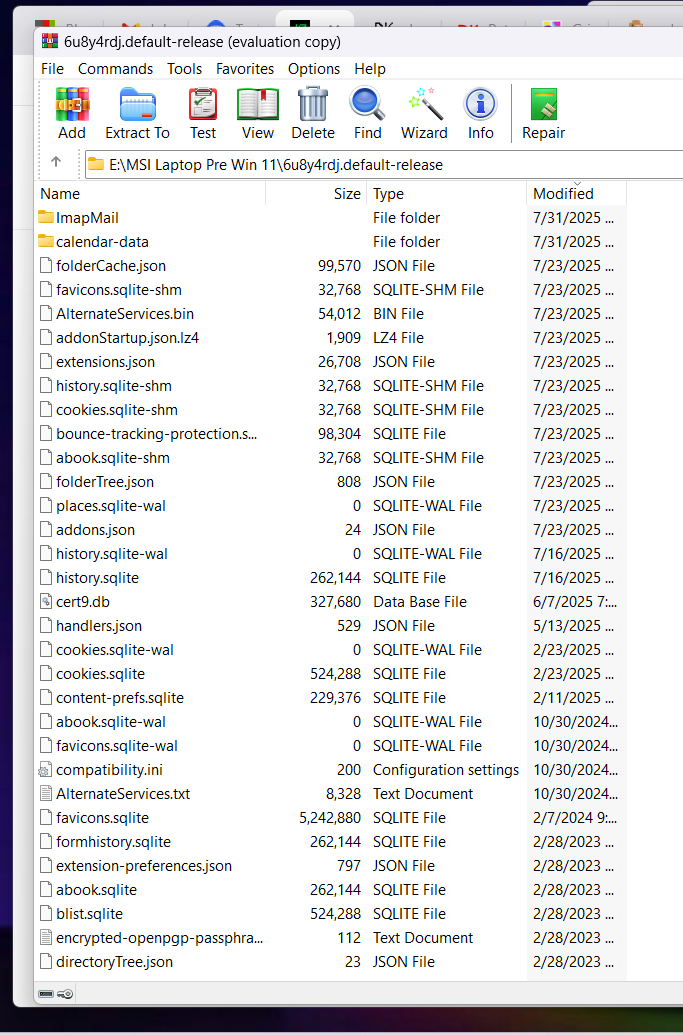Open the Tools menu
This screenshot has height=1035, width=683.
tap(184, 69)
